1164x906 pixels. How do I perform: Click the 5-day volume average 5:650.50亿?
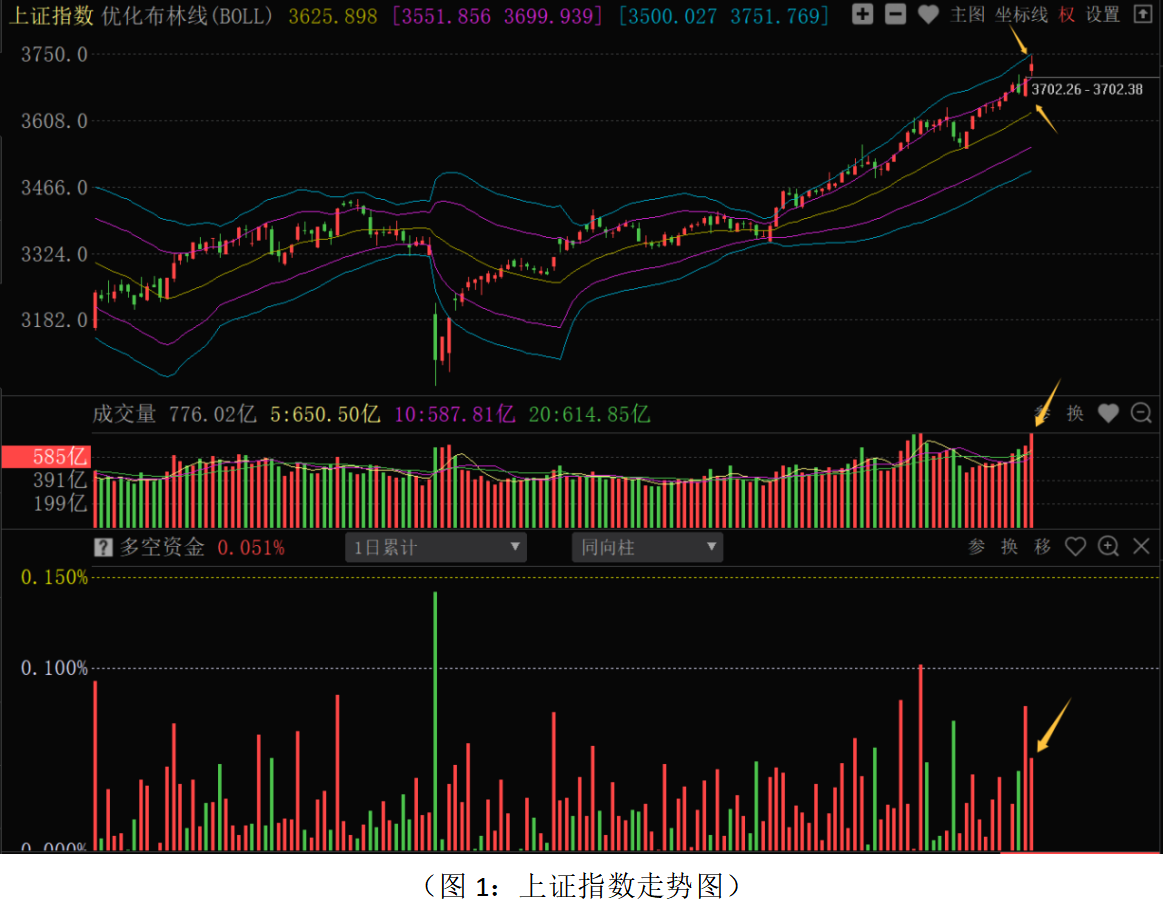(x=324, y=414)
